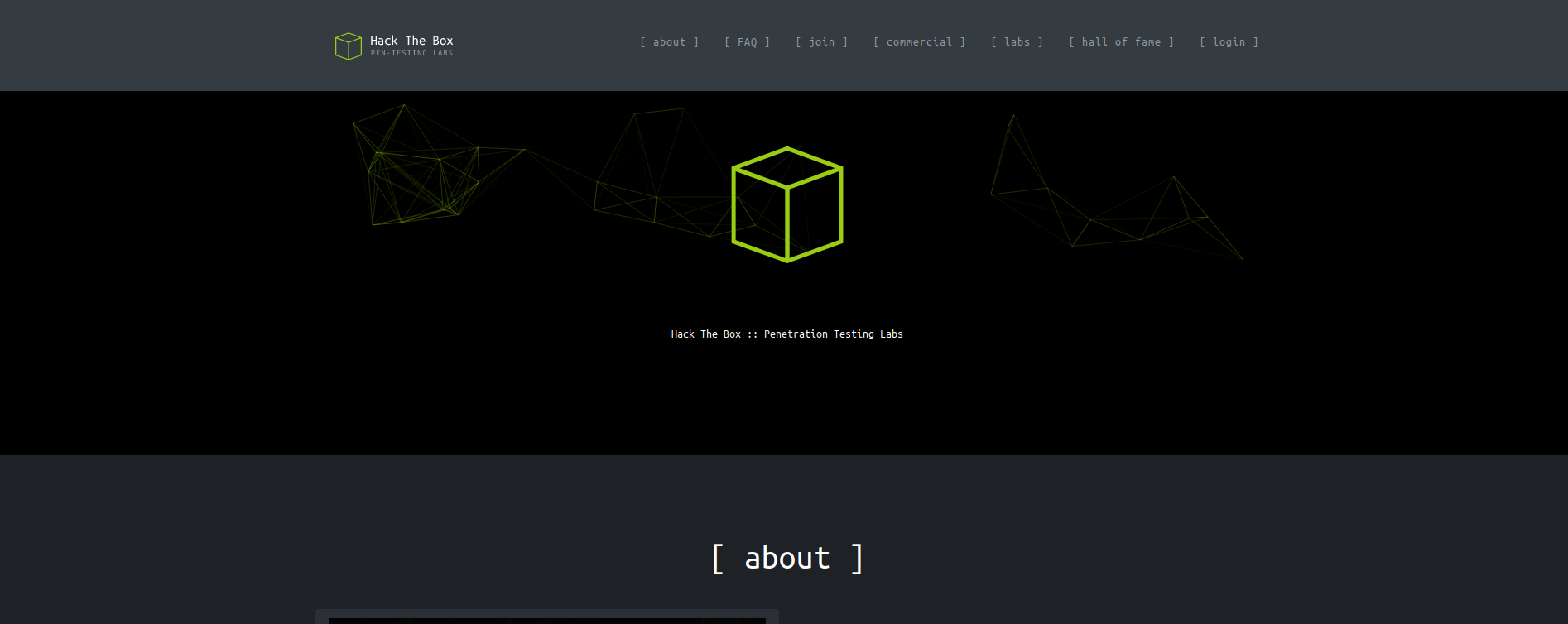This screenshot has width=1568, height=624.
Task: Click the opening bracket of the about heading
Action: click(x=718, y=559)
